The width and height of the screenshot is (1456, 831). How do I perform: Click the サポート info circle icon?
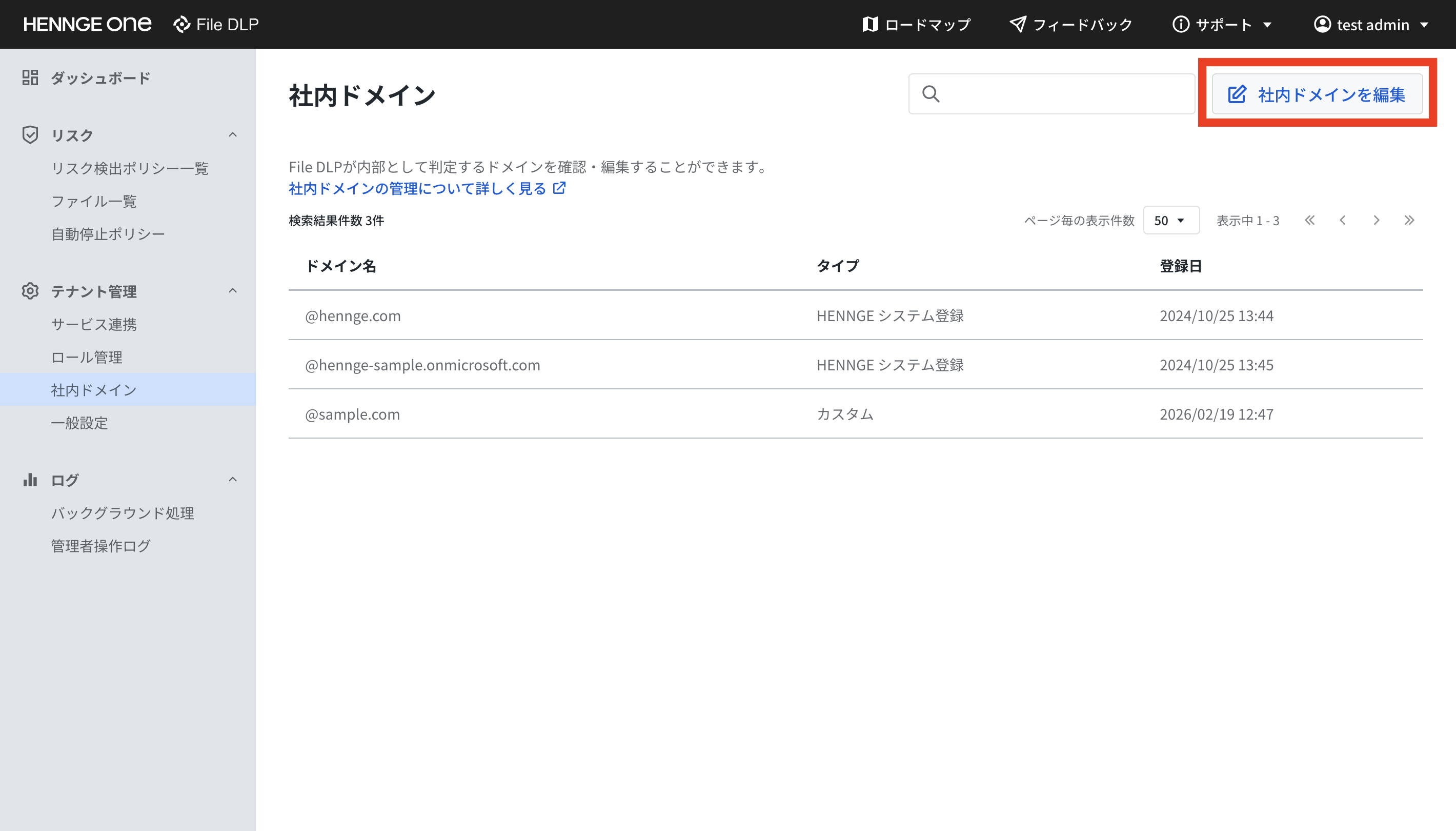coord(1181,25)
